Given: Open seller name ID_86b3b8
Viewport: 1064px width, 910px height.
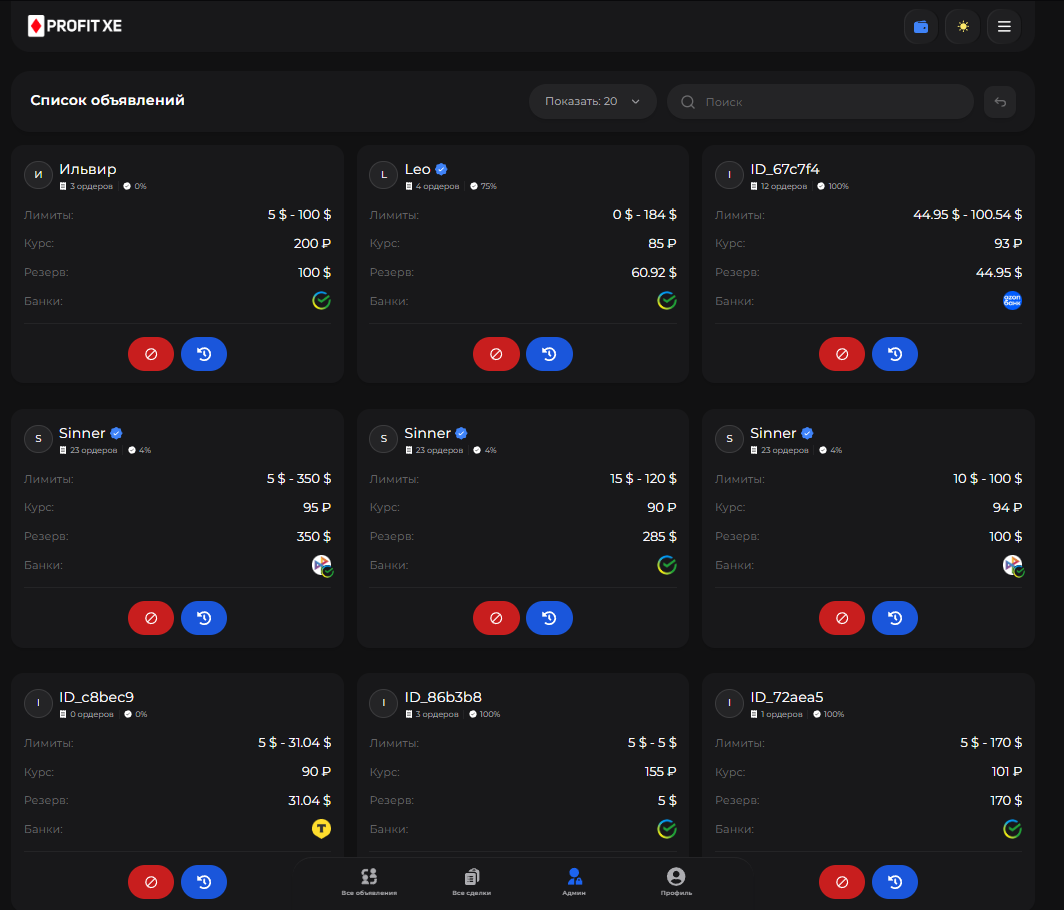Looking at the screenshot, I should 442,697.
